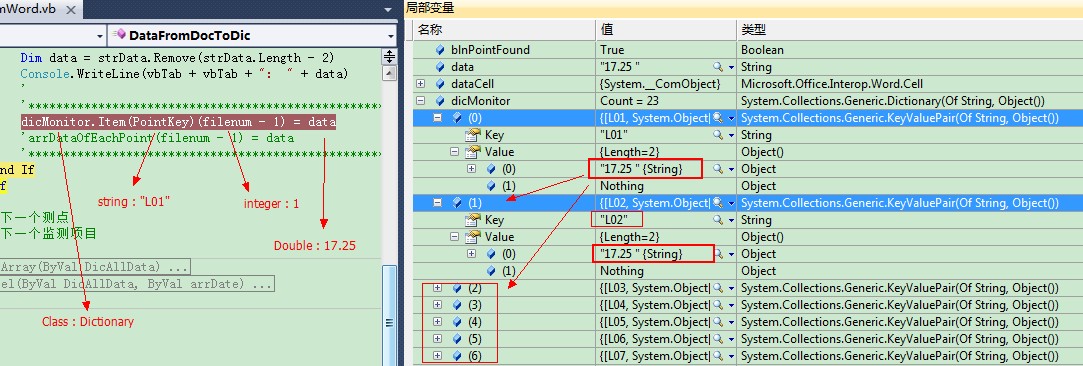The image size is (1083, 366).
Task: Expand the dataCell variable node
Action: [420, 84]
